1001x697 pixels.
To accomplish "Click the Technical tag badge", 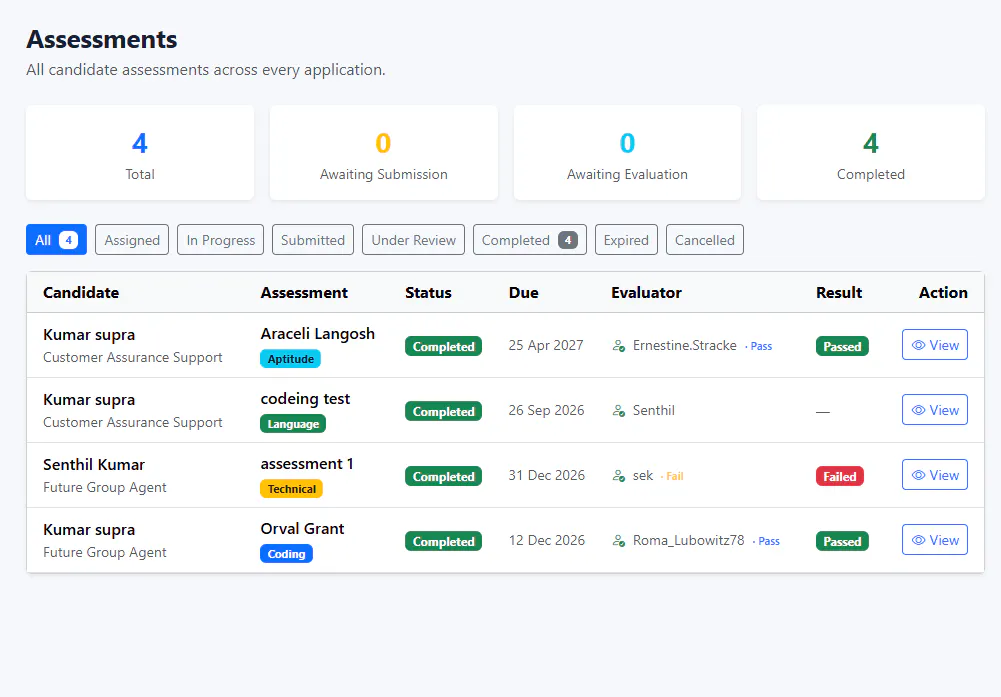I will (x=291, y=489).
